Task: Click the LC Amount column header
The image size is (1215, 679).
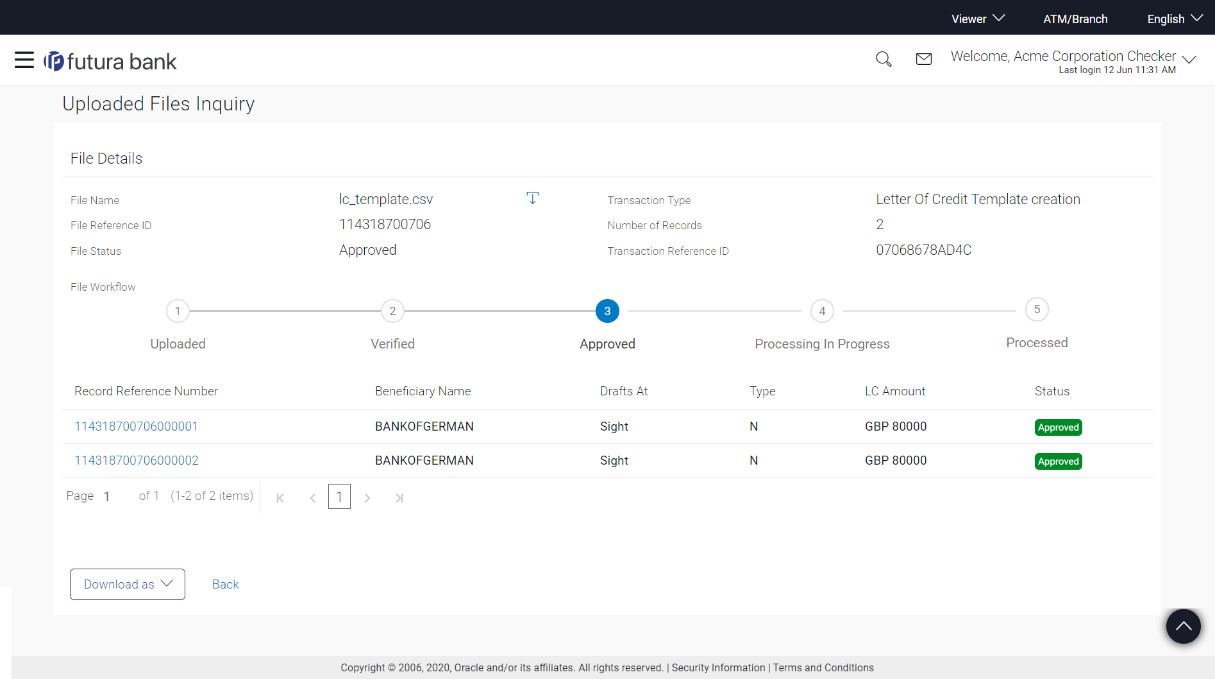Action: (x=895, y=391)
